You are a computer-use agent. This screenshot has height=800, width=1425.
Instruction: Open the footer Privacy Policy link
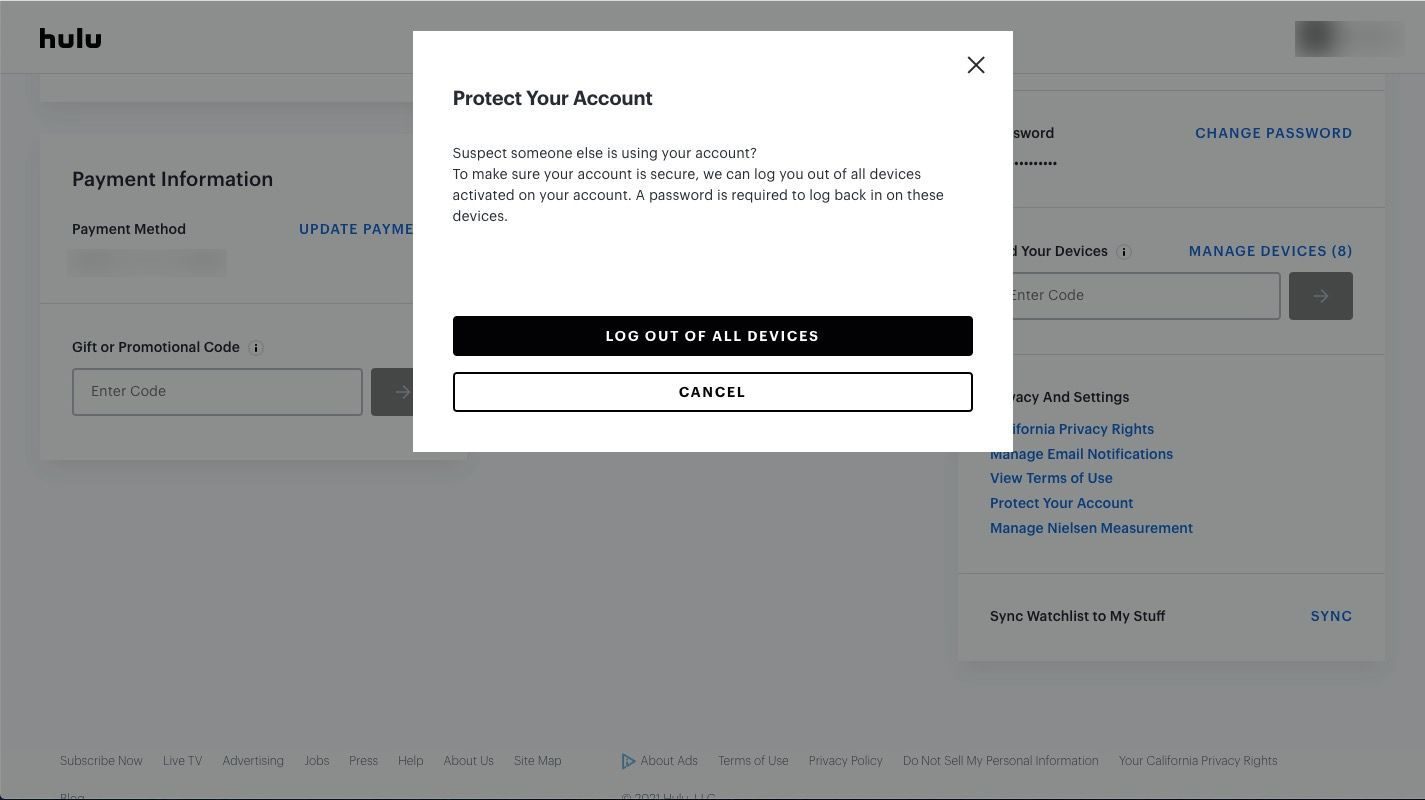coord(845,761)
